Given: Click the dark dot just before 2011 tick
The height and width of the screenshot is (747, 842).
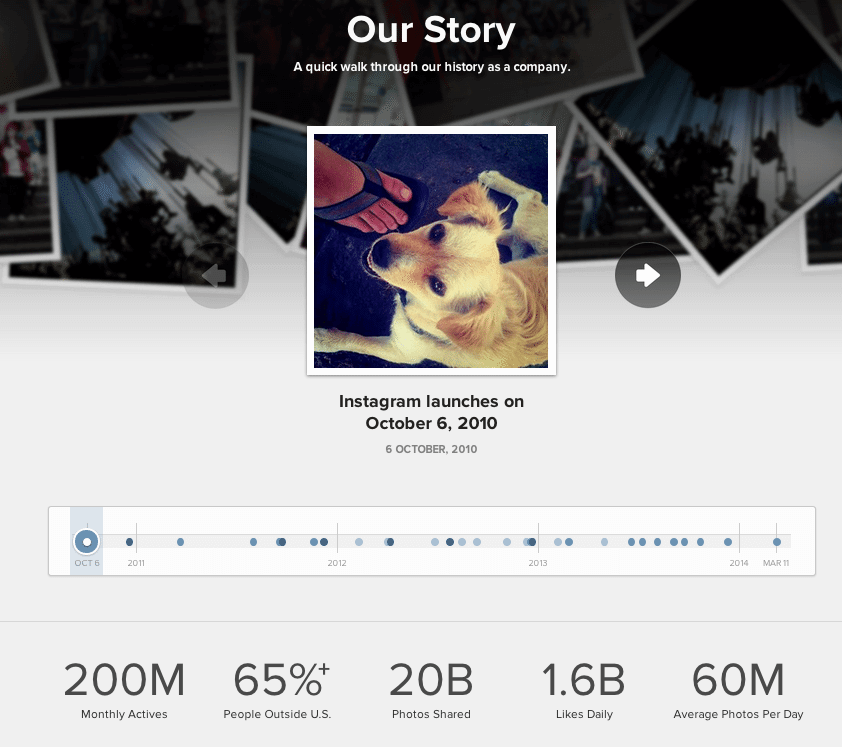Looking at the screenshot, I should tap(129, 542).
